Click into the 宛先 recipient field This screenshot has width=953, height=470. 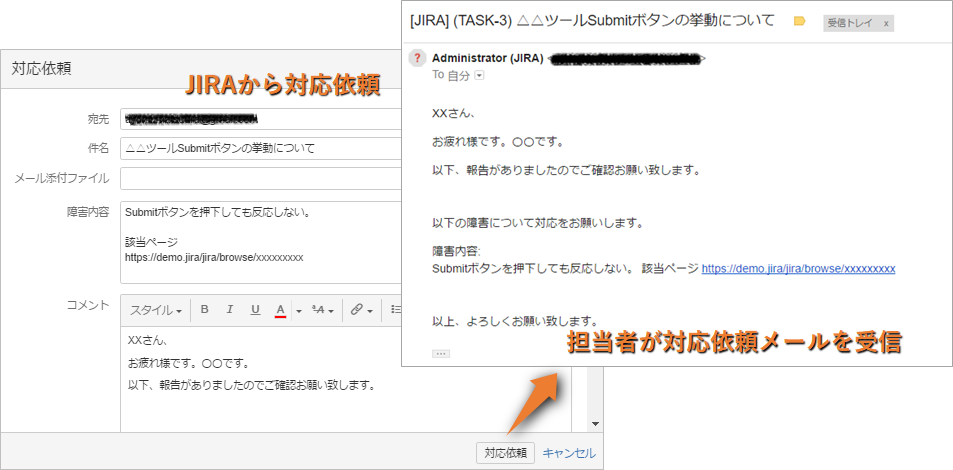point(261,119)
